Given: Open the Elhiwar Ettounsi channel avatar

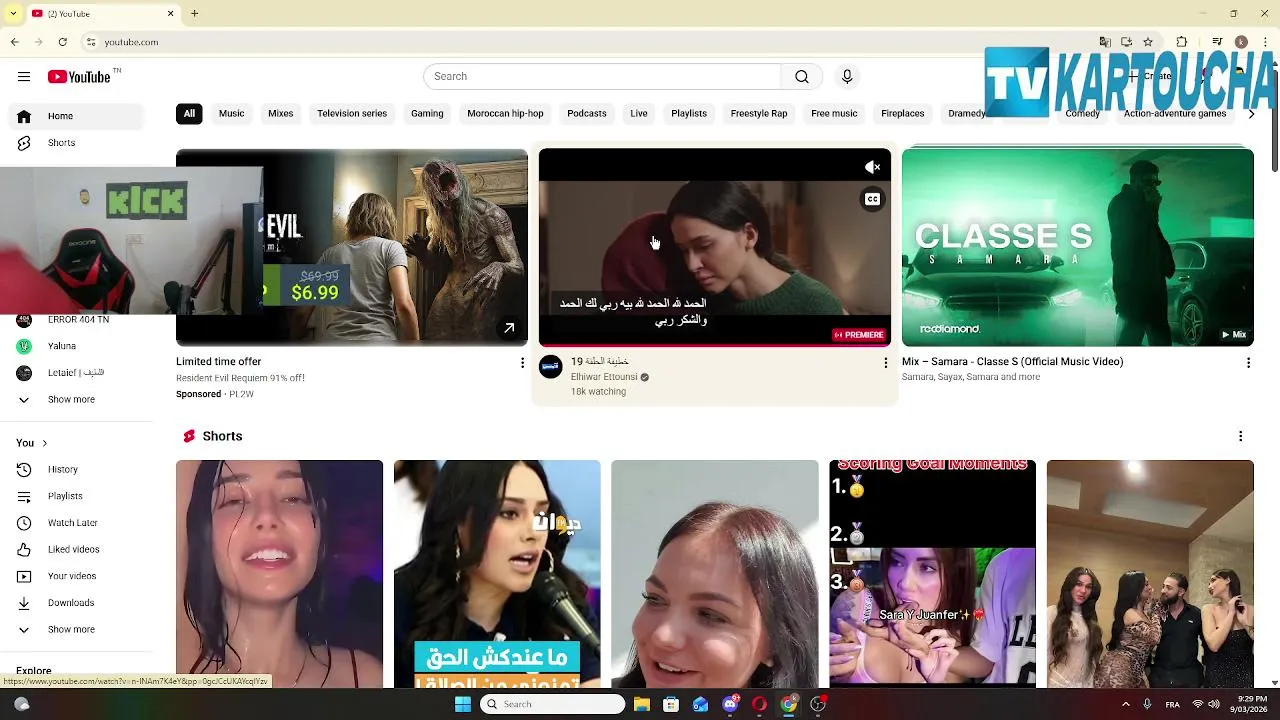Looking at the screenshot, I should (551, 367).
